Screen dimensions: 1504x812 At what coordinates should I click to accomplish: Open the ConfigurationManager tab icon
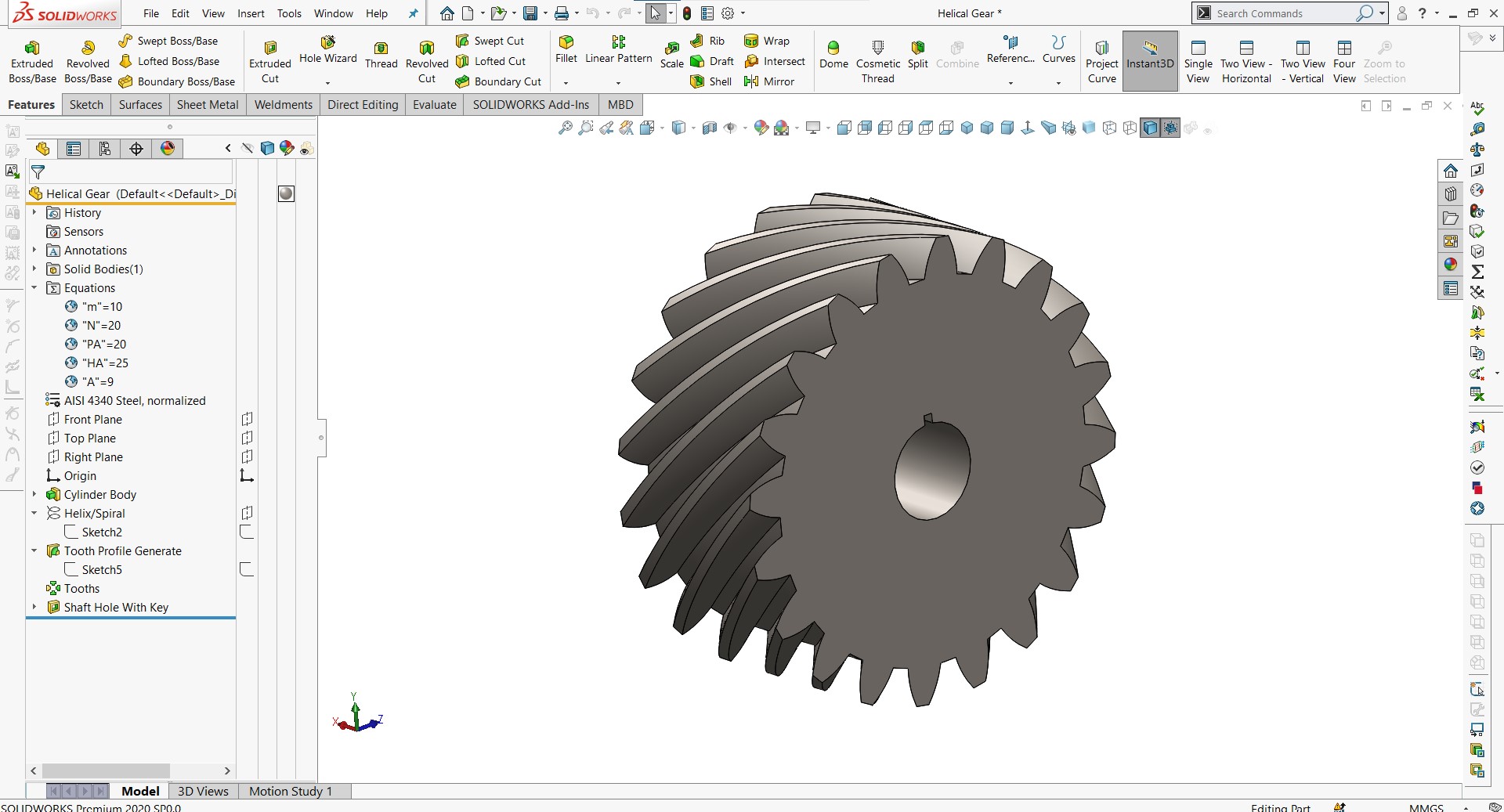pos(105,149)
